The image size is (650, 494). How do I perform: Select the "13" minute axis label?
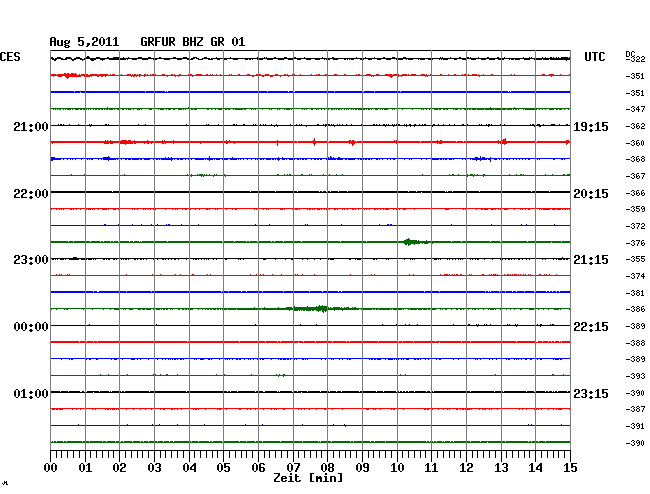pos(501,468)
